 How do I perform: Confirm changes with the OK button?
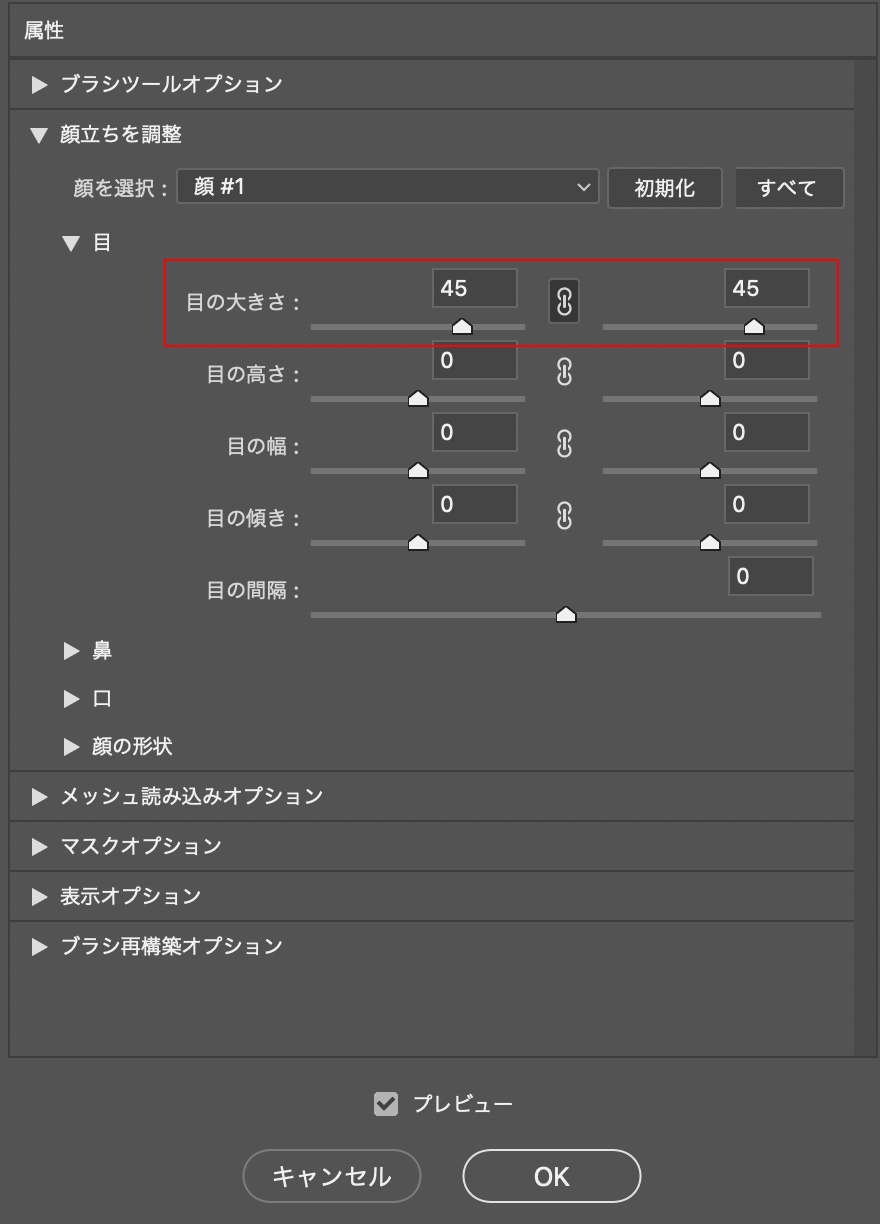(x=551, y=1176)
